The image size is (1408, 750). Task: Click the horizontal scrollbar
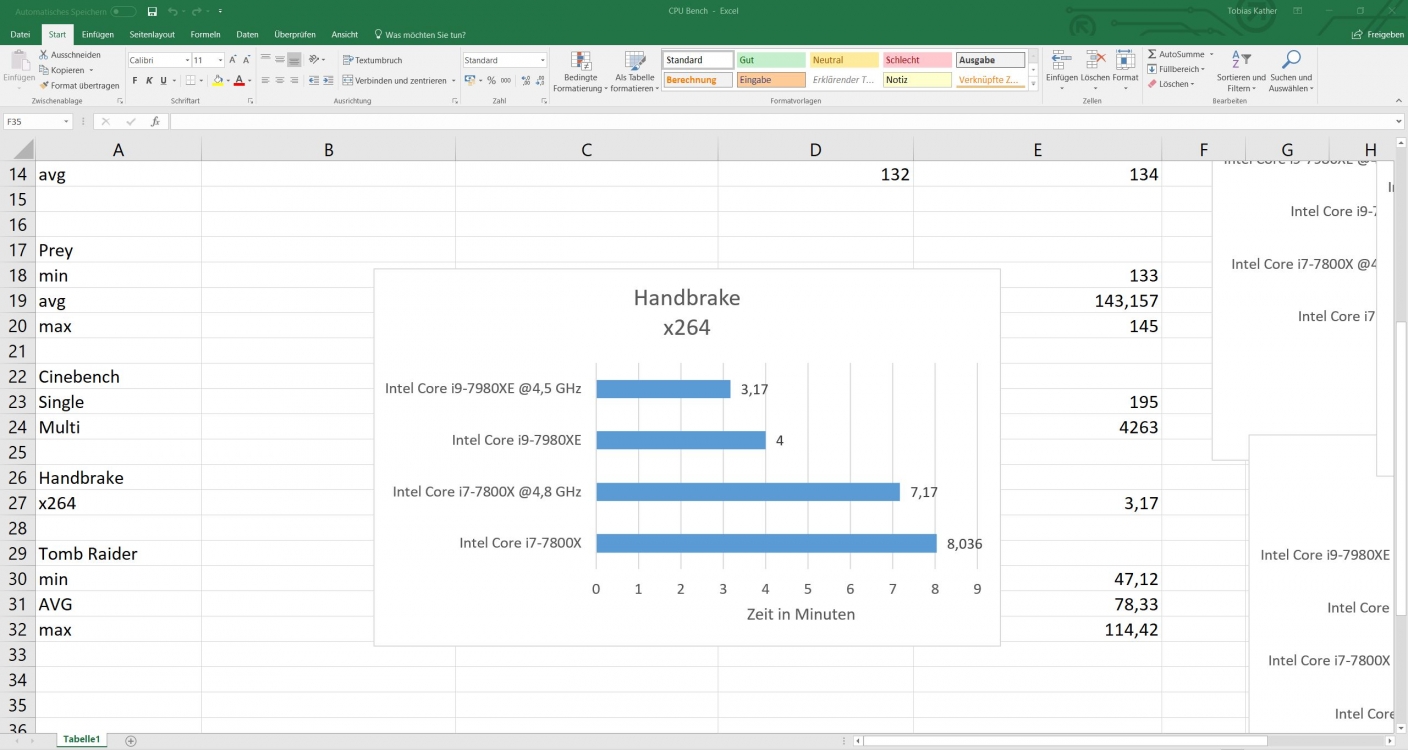[x=1065, y=741]
